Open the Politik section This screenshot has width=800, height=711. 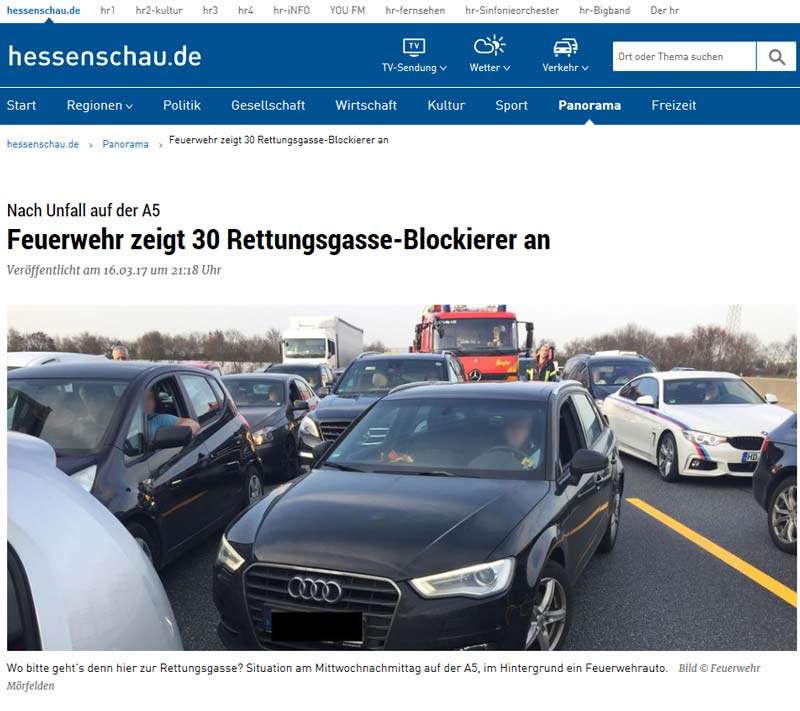coord(182,106)
